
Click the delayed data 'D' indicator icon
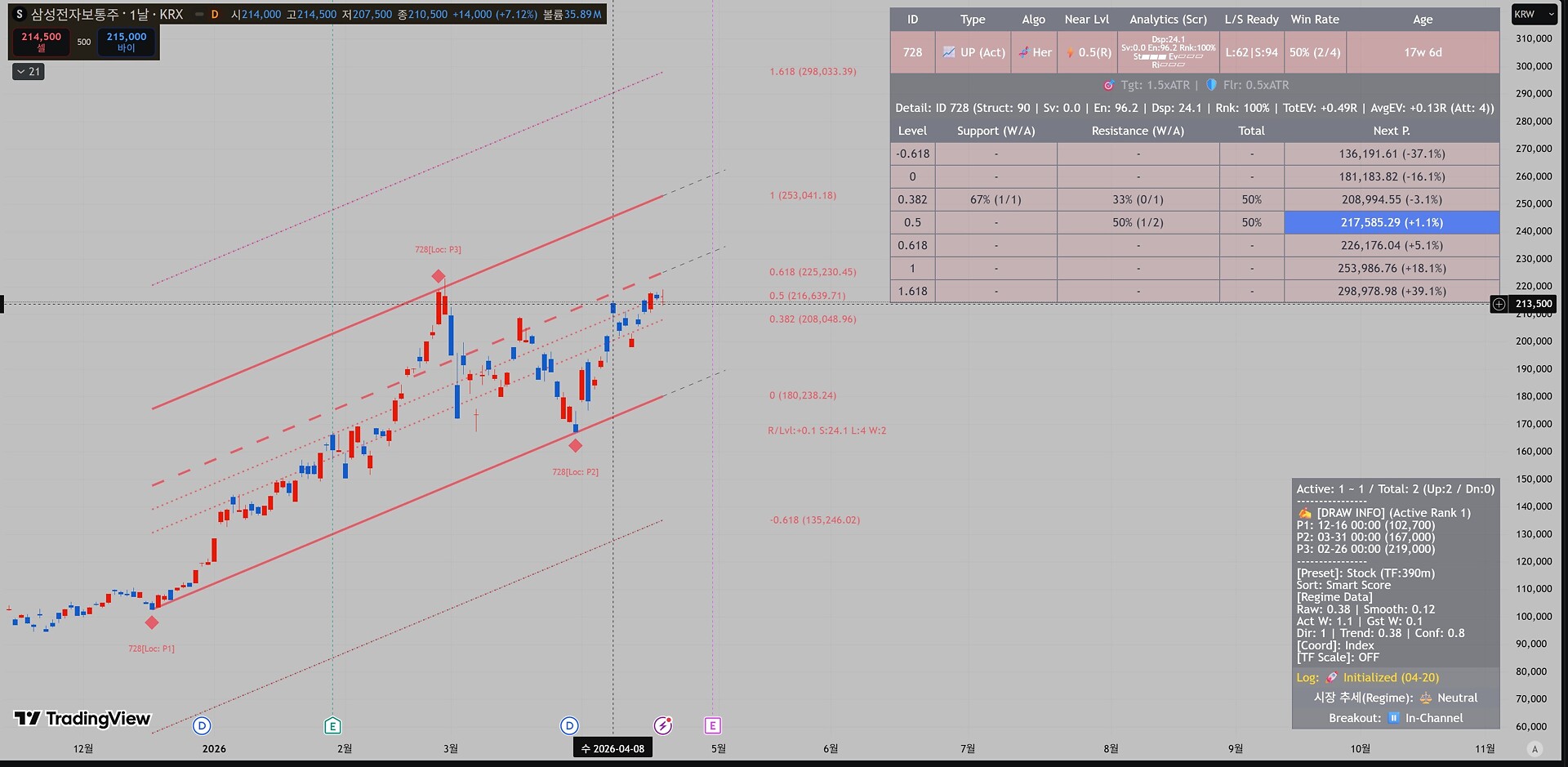215,15
